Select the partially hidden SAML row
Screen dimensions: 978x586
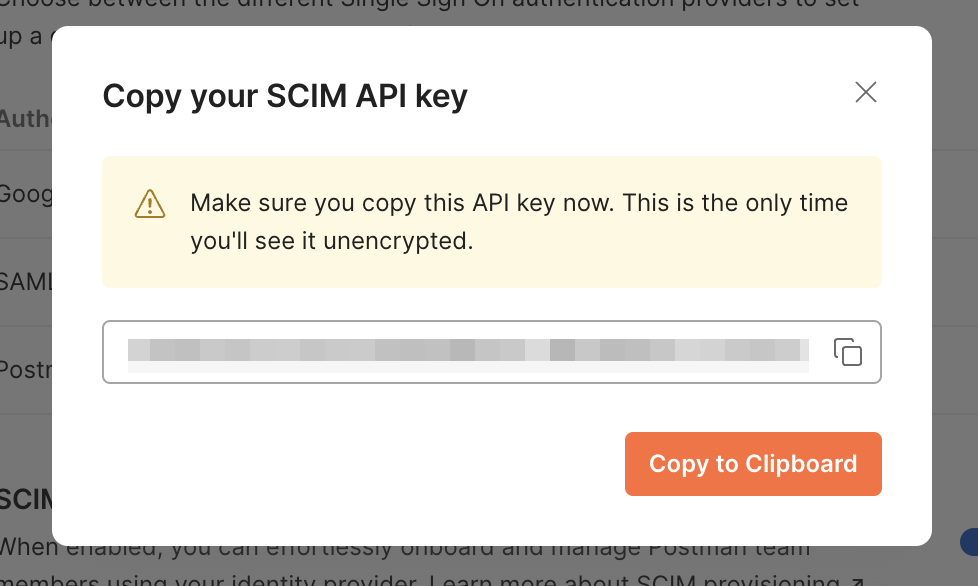click(x=26, y=282)
